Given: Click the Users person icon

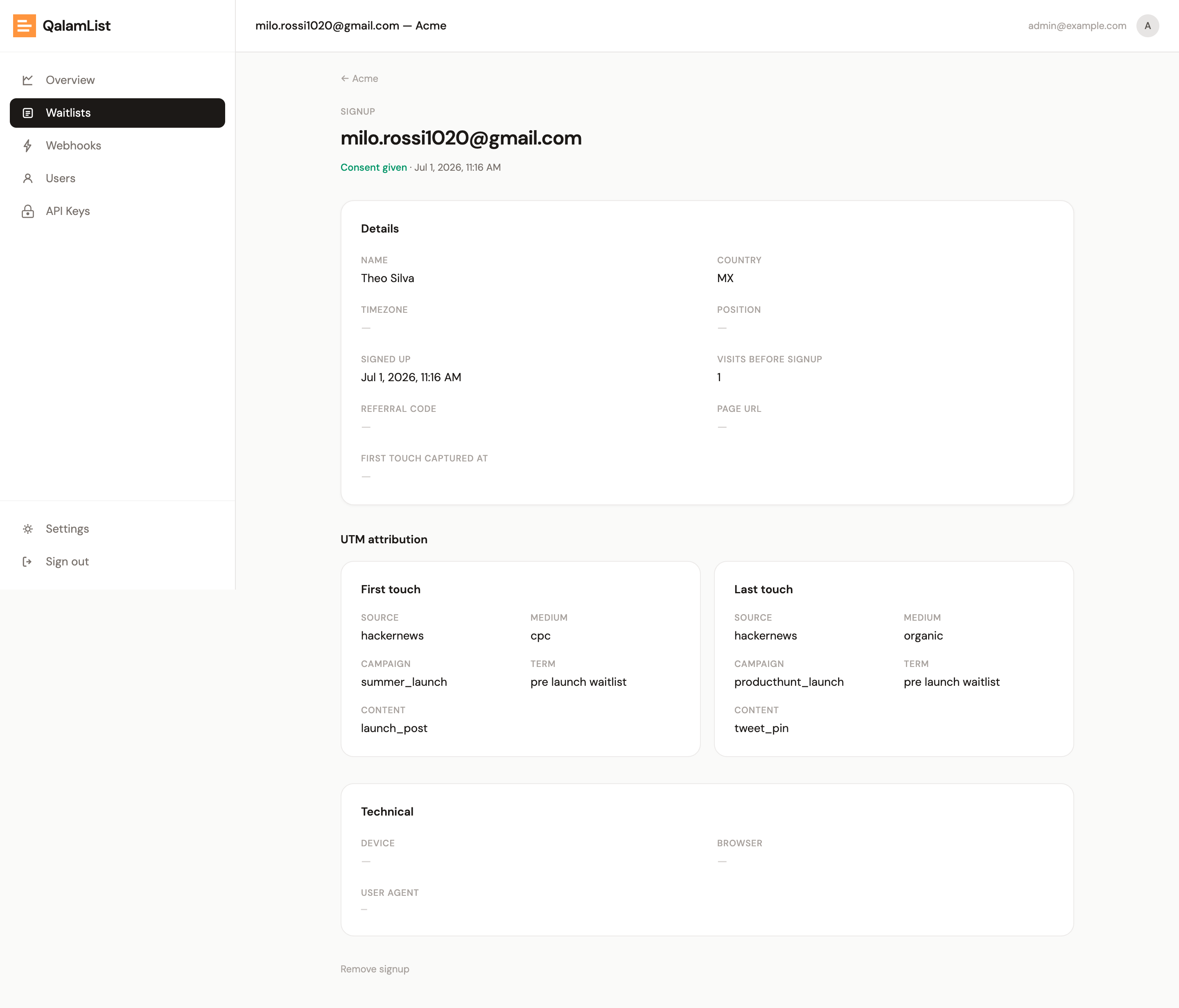Looking at the screenshot, I should pyautogui.click(x=27, y=178).
